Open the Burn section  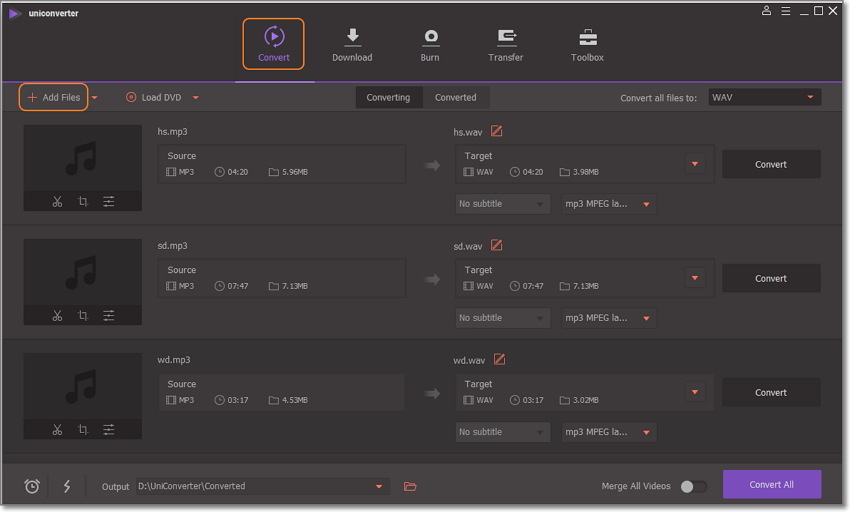point(430,45)
